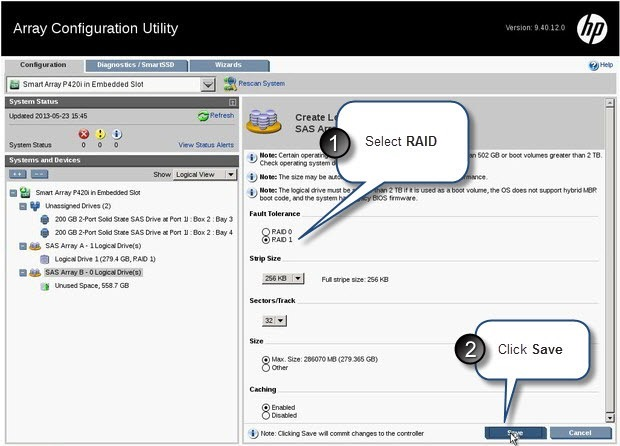Switch to the Diagnostics / SmartSSD tab
This screenshot has width=620, height=446.
point(136,65)
